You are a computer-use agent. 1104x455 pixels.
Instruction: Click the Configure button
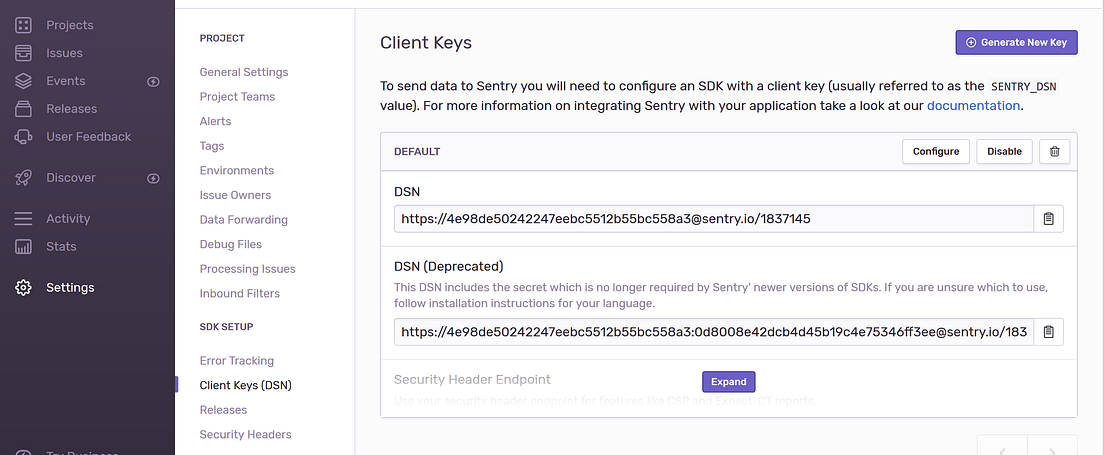click(x=936, y=151)
